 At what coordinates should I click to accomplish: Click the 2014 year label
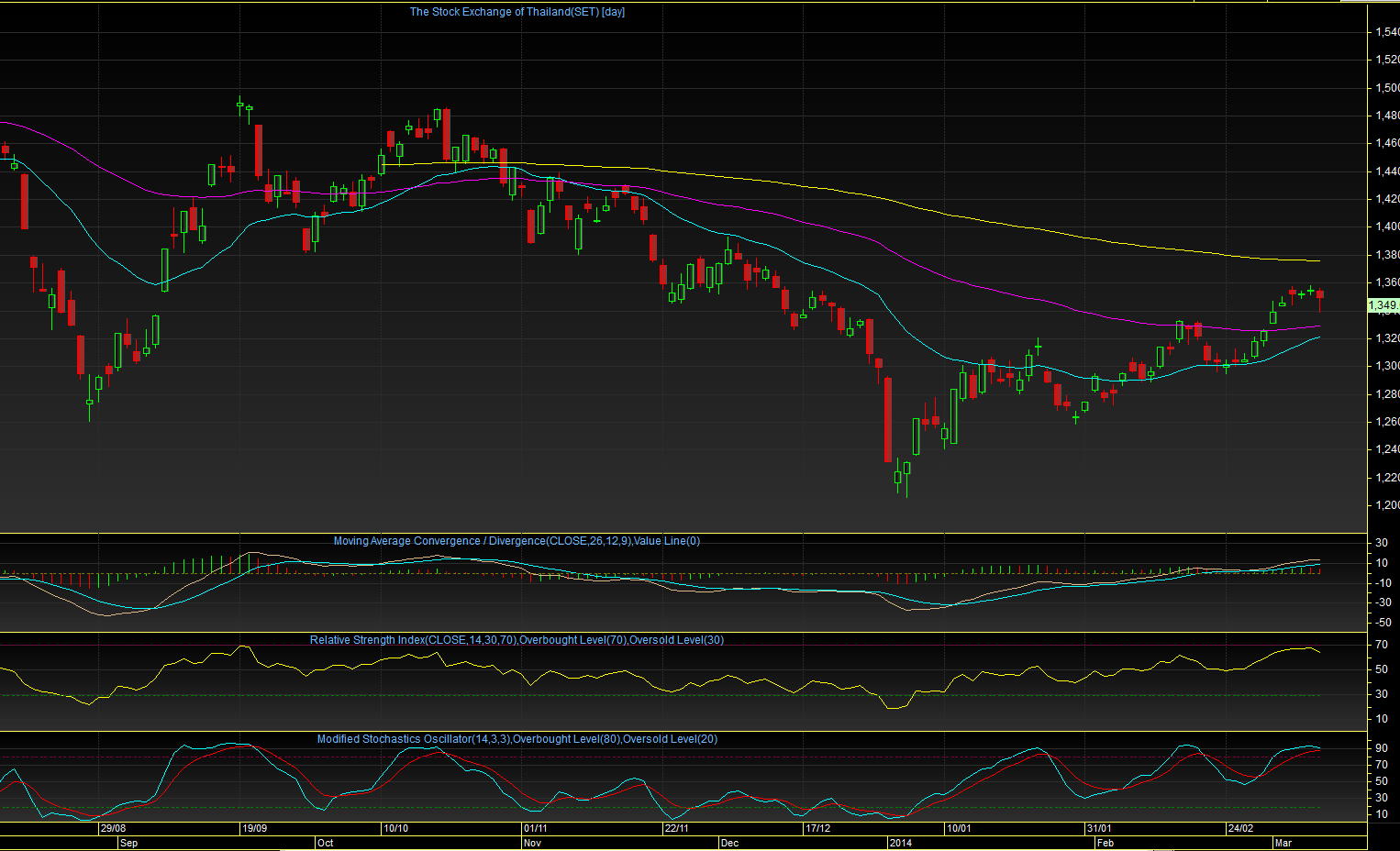coord(901,843)
